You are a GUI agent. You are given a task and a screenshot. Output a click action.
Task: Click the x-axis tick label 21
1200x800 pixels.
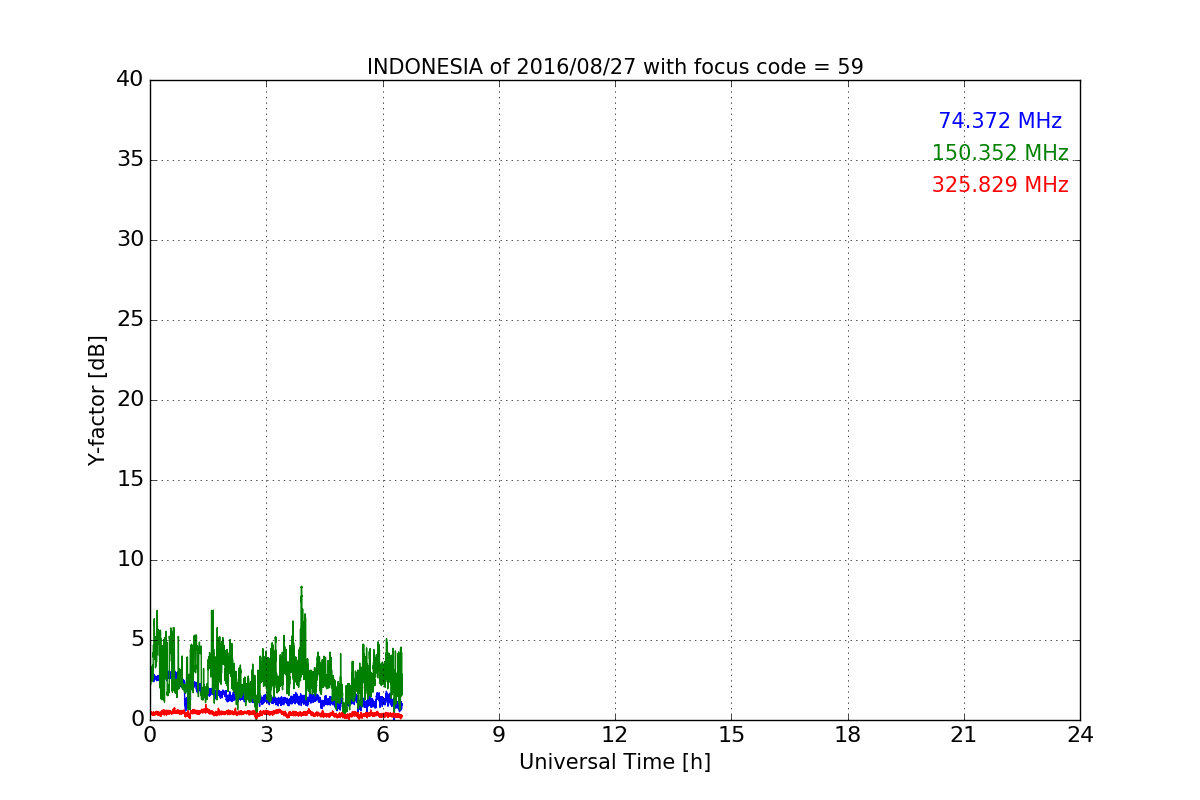964,735
